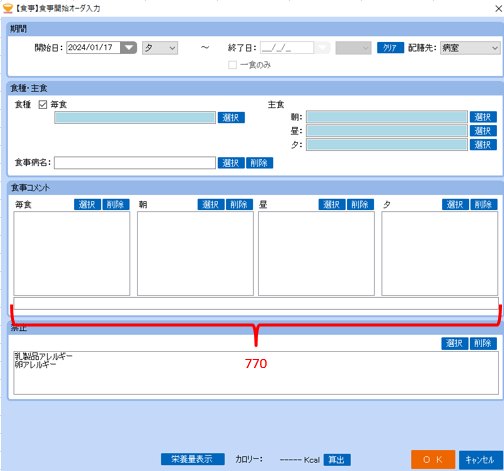The image size is (504, 471).
Task: Click the 食事病名 input field
Action: point(135,163)
